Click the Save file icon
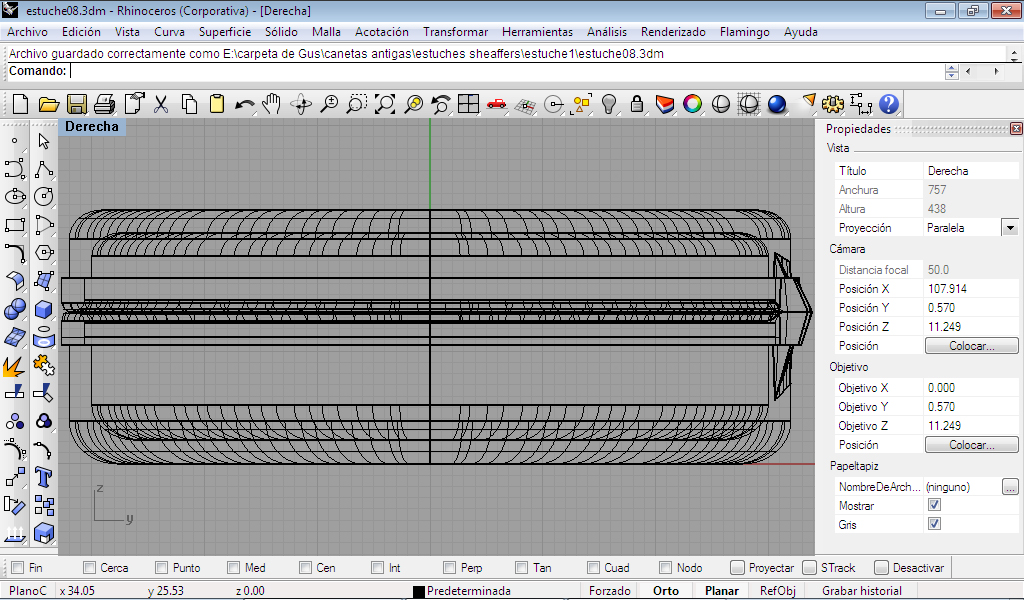This screenshot has height=600, width=1024. click(76, 104)
